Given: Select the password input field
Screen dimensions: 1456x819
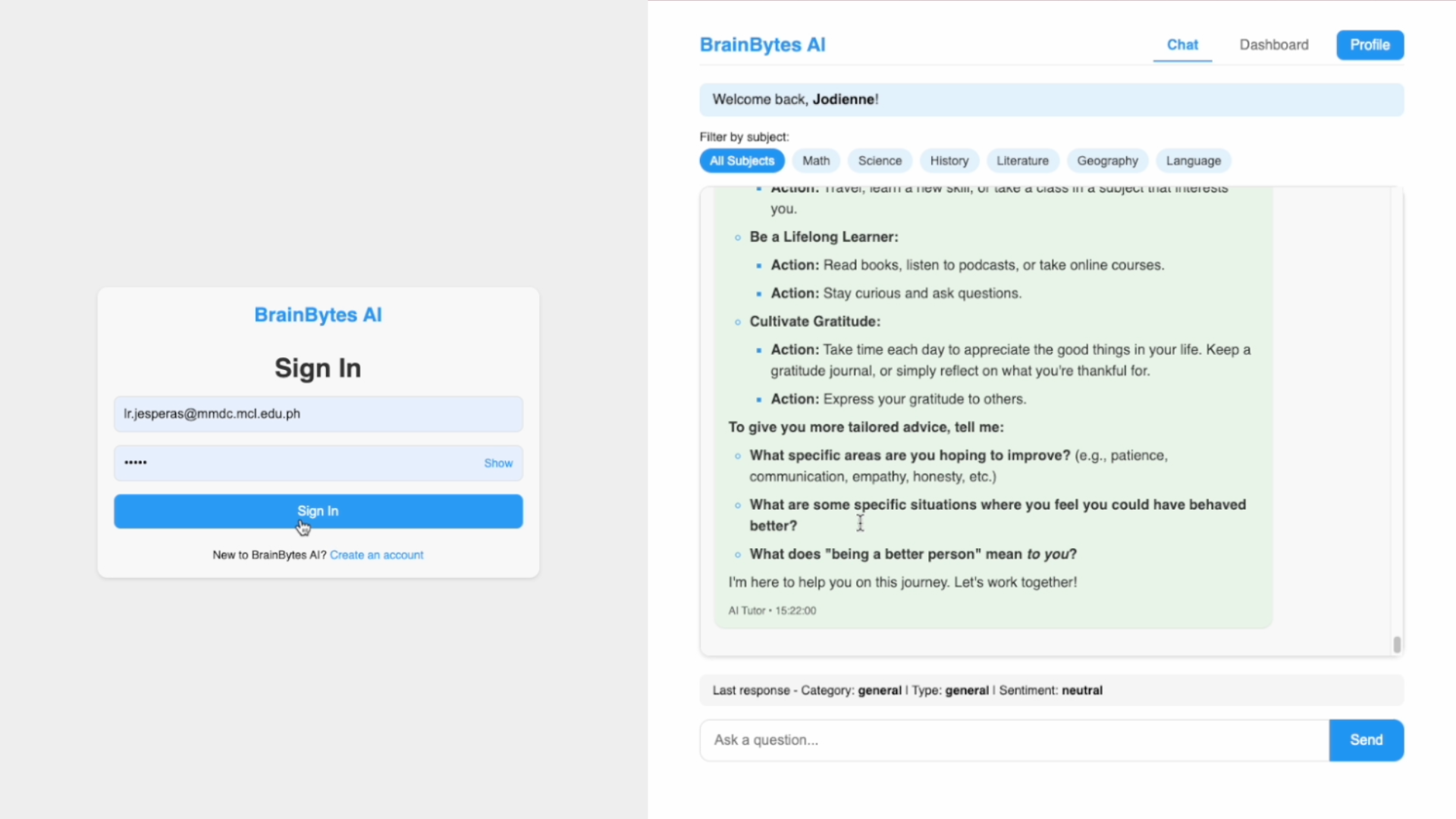Looking at the screenshot, I should [x=288, y=463].
